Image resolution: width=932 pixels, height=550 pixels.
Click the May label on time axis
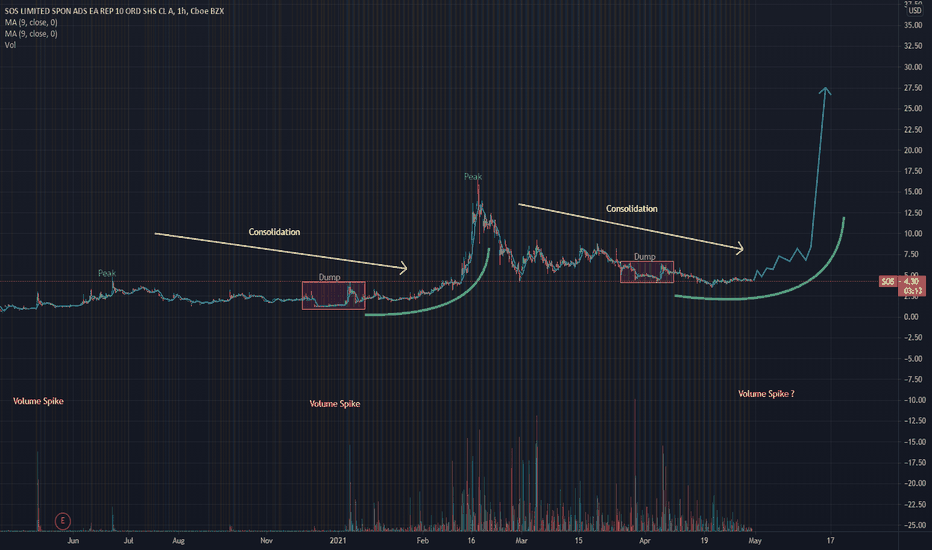pos(755,540)
